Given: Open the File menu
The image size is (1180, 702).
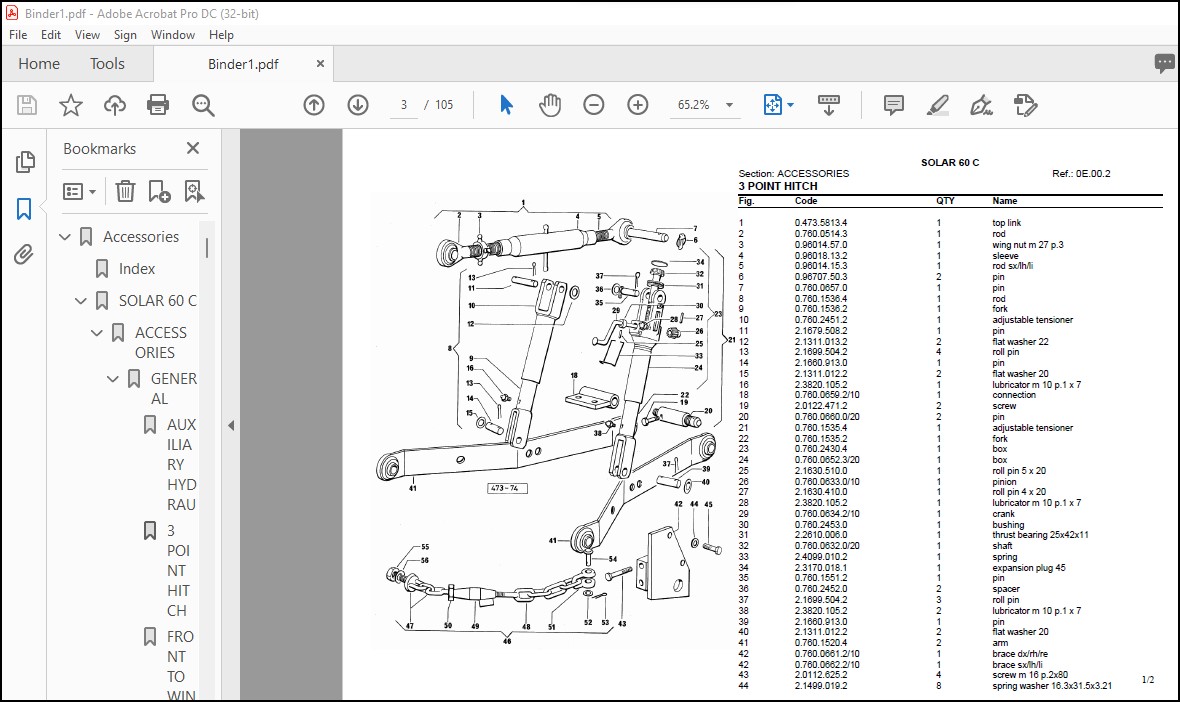Looking at the screenshot, I should pos(18,35).
